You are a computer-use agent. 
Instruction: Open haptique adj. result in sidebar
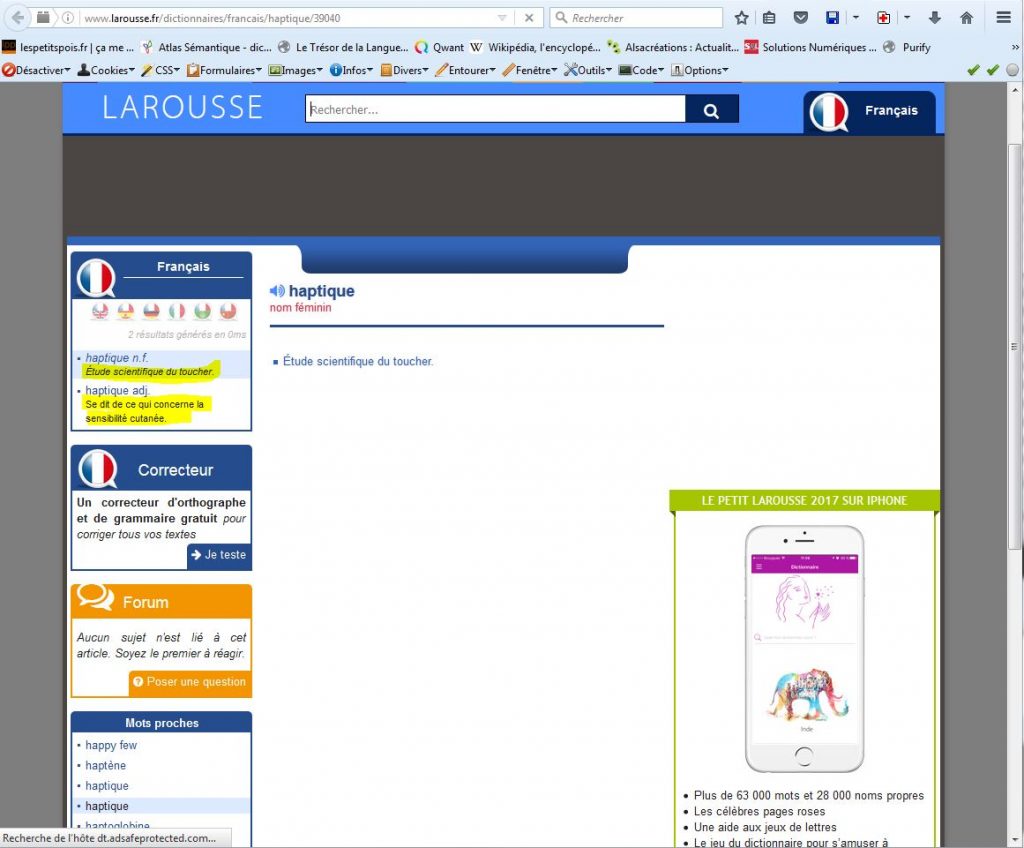pos(118,390)
